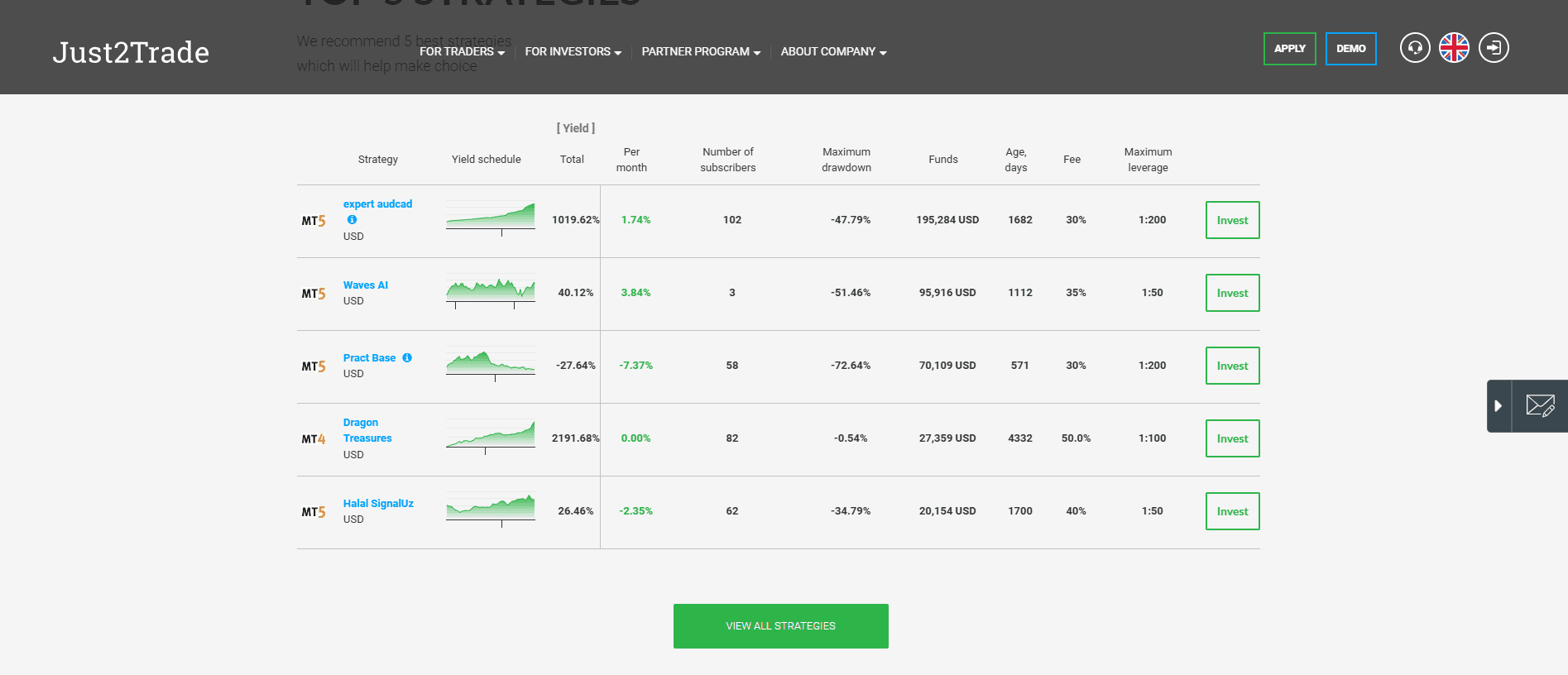Screen dimensions: 1568x675
Task: Click the Maximum drawdown column header
Action: [846, 160]
